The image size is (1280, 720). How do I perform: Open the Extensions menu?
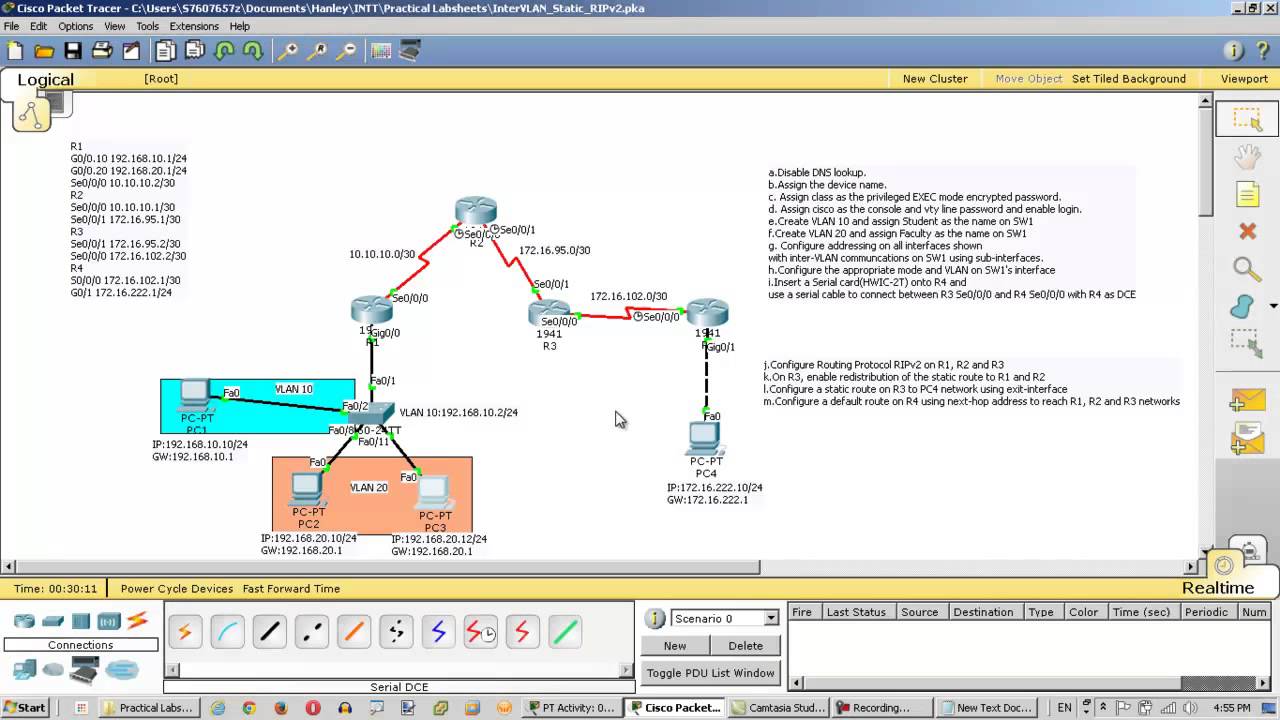pyautogui.click(x=194, y=26)
